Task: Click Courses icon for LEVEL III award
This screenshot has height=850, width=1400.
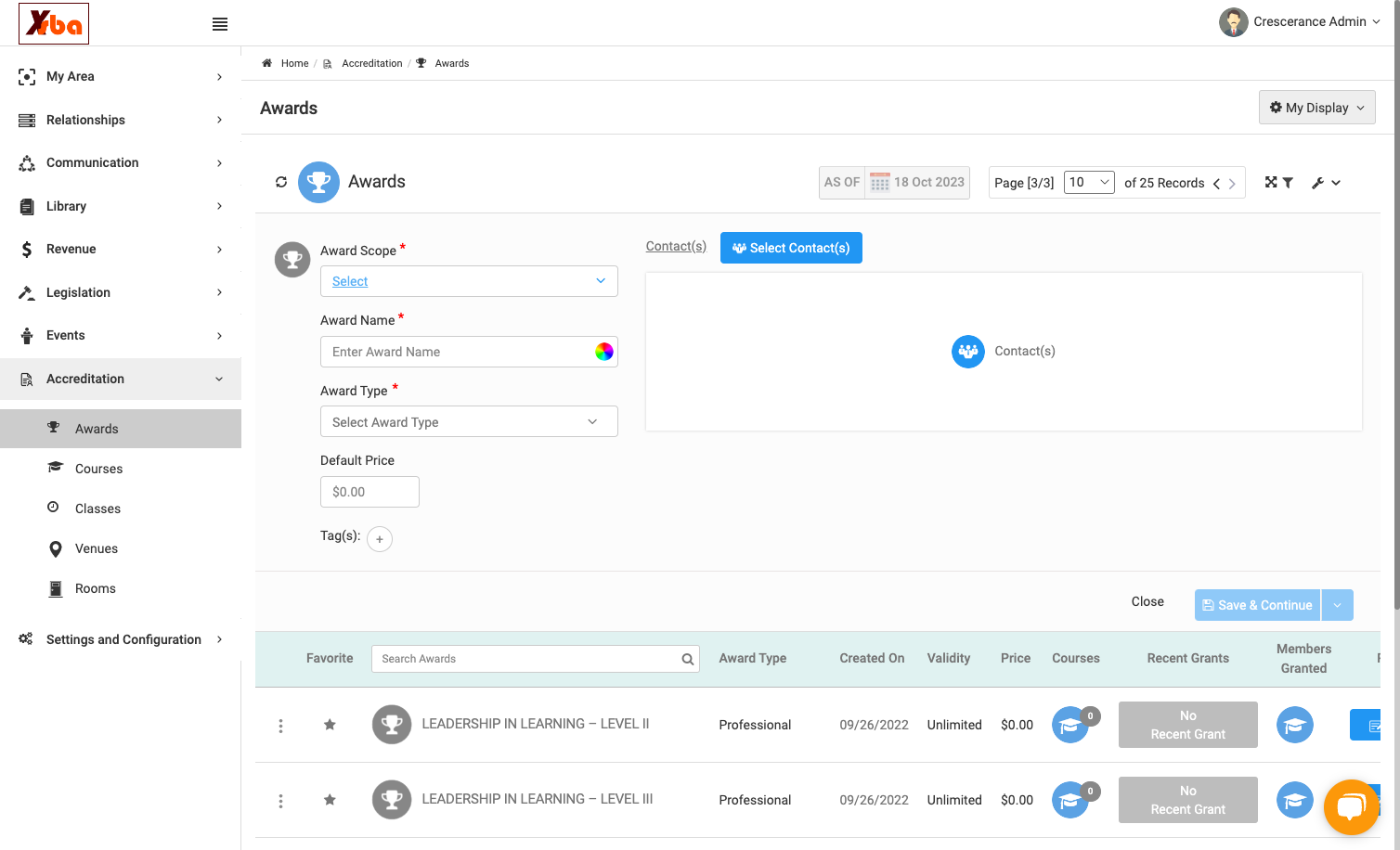Action: 1070,800
